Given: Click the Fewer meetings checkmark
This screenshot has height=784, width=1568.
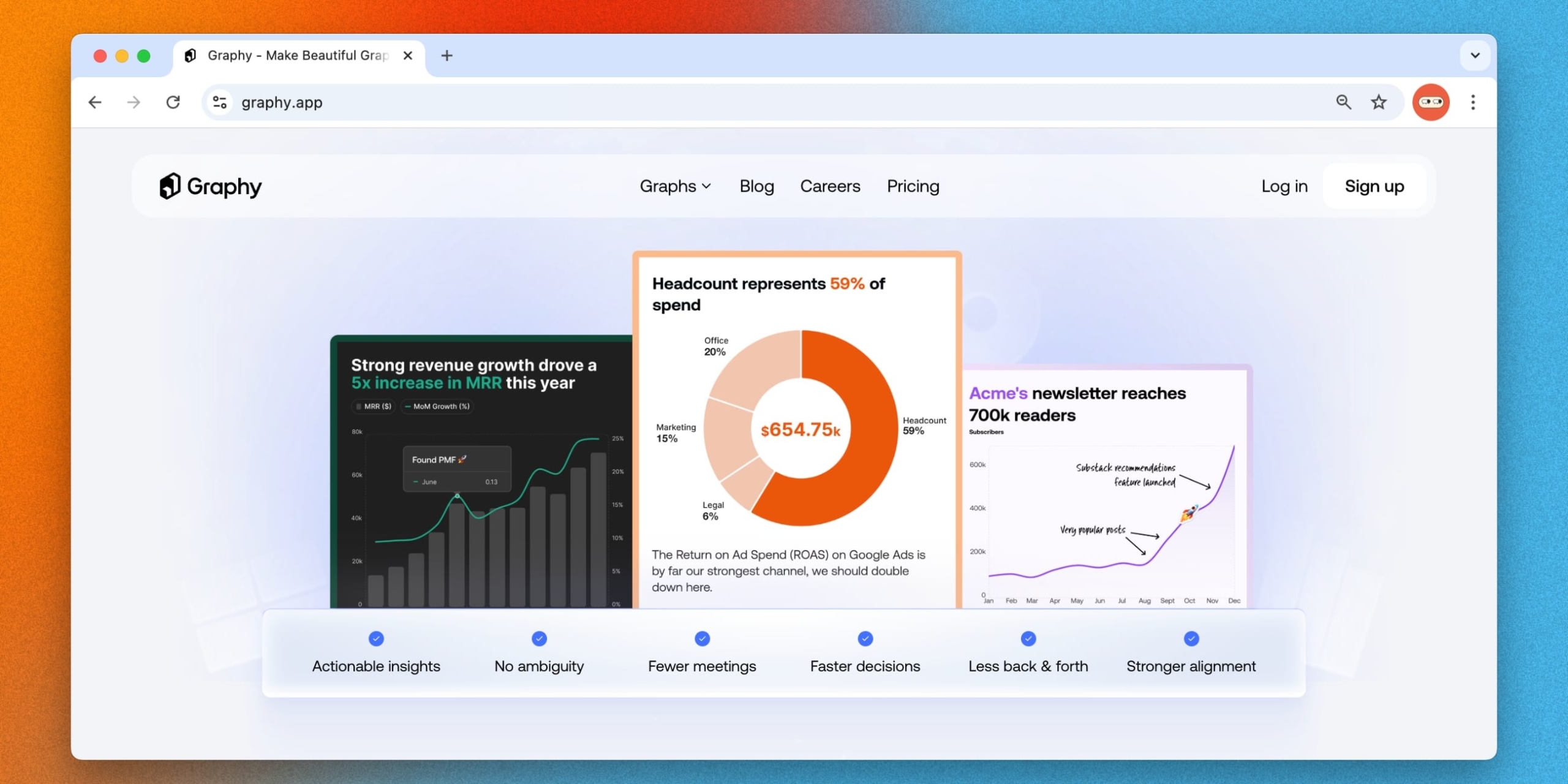Looking at the screenshot, I should 702,639.
